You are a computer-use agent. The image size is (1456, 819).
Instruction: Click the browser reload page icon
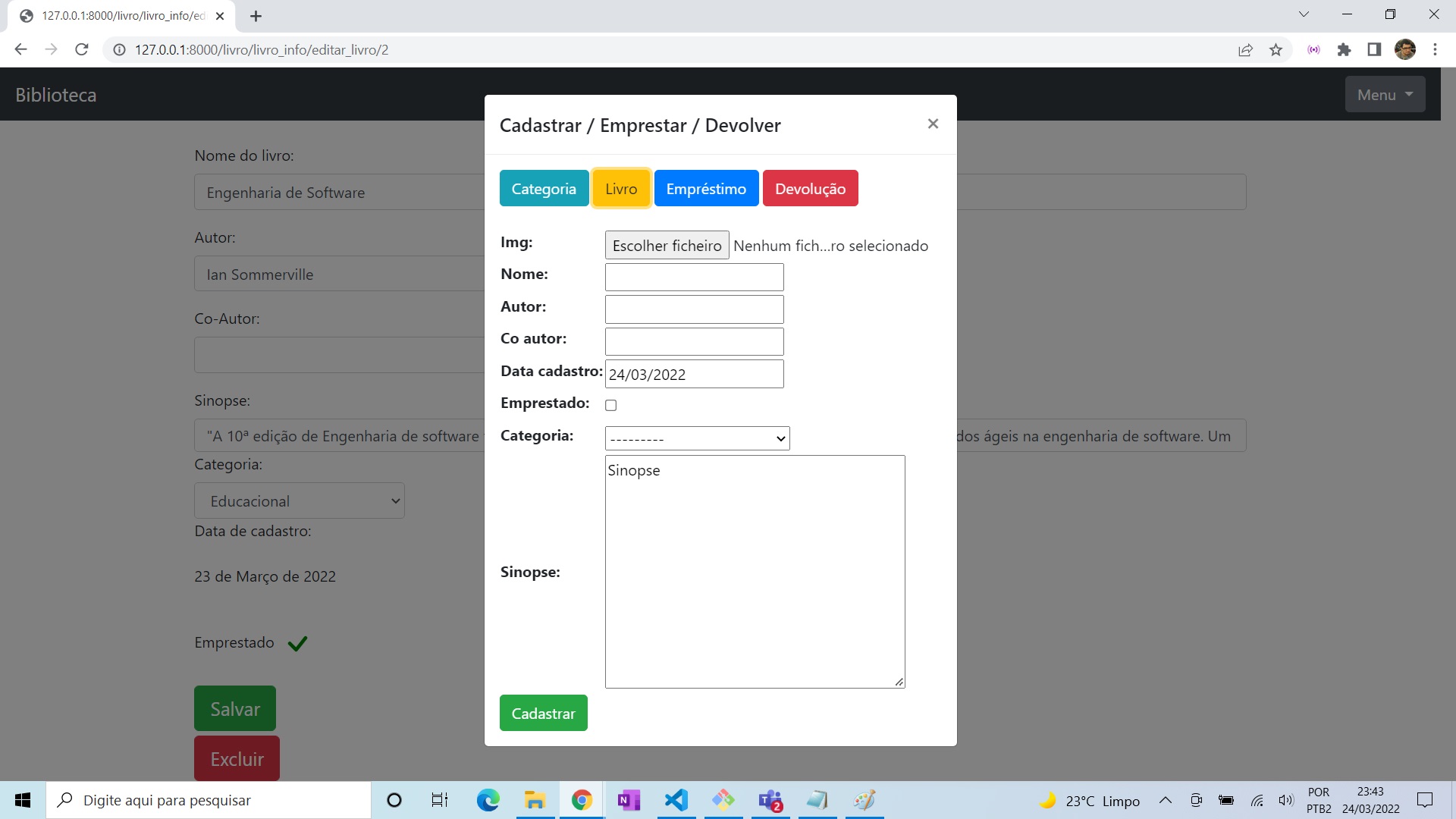(82, 50)
